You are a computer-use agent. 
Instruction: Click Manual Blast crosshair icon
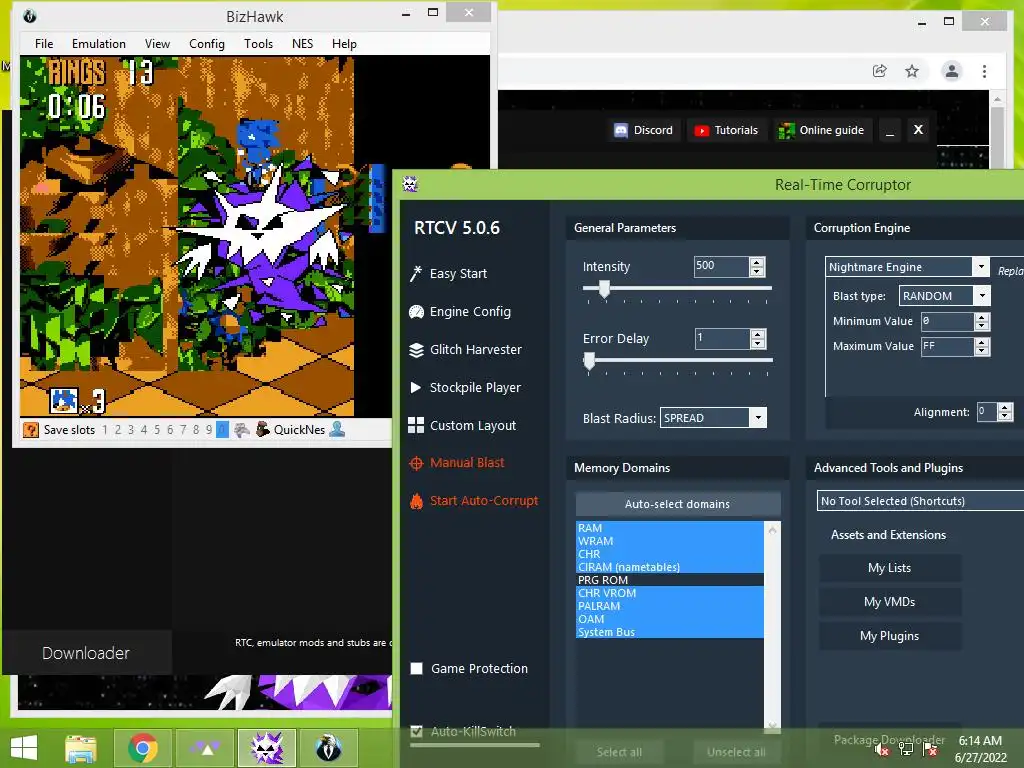click(x=416, y=464)
